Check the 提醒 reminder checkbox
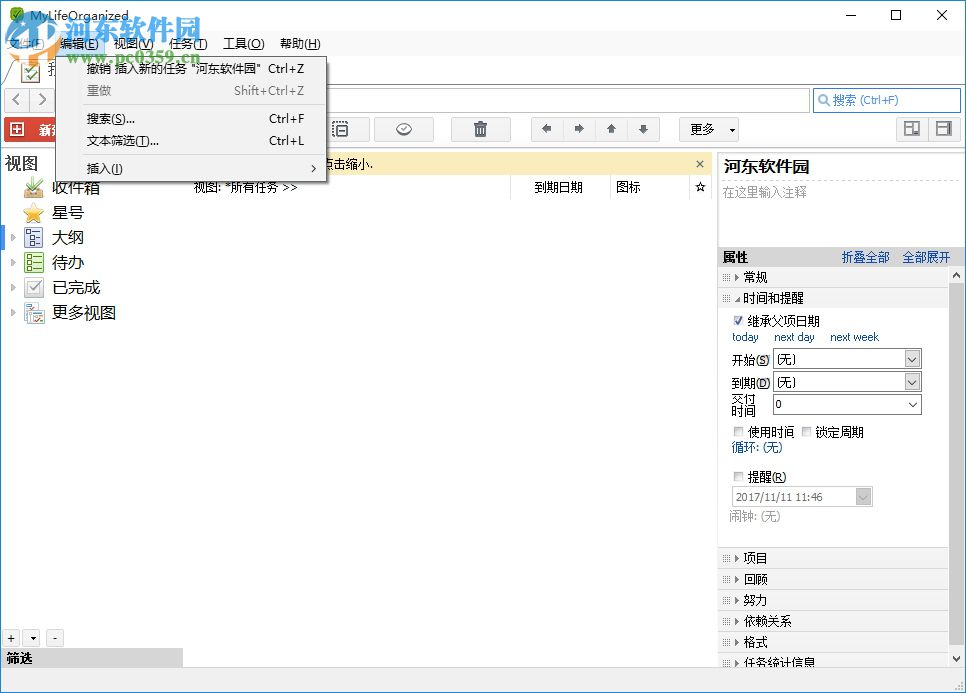The height and width of the screenshot is (693, 966). [x=737, y=477]
